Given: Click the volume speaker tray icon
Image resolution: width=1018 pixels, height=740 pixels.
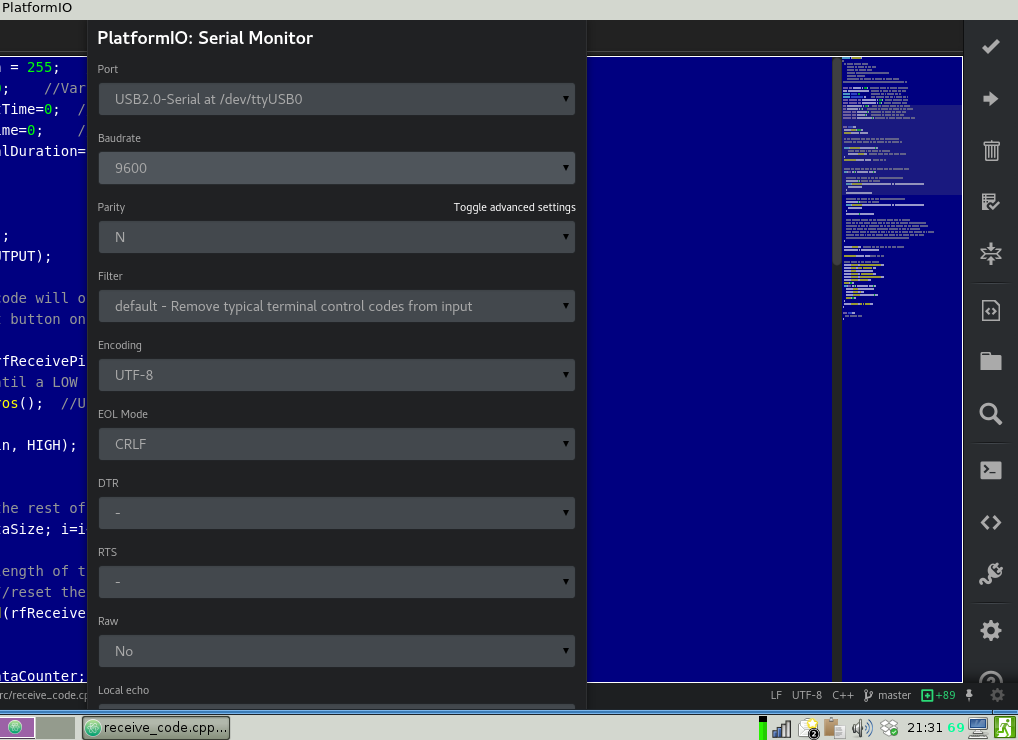Looking at the screenshot, I should pos(862,728).
